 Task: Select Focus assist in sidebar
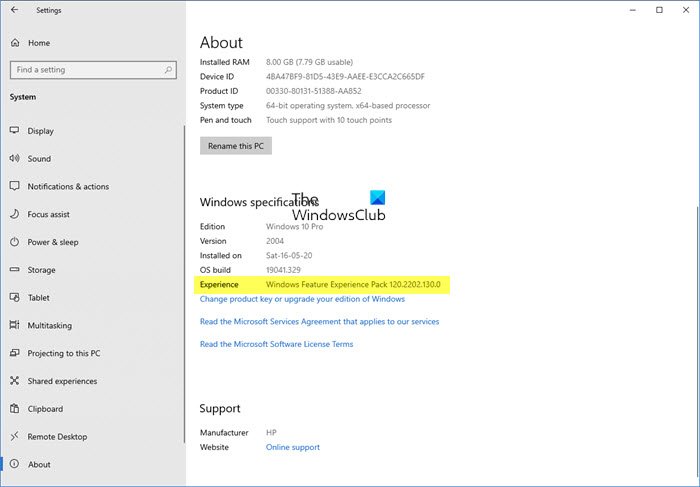(93, 214)
